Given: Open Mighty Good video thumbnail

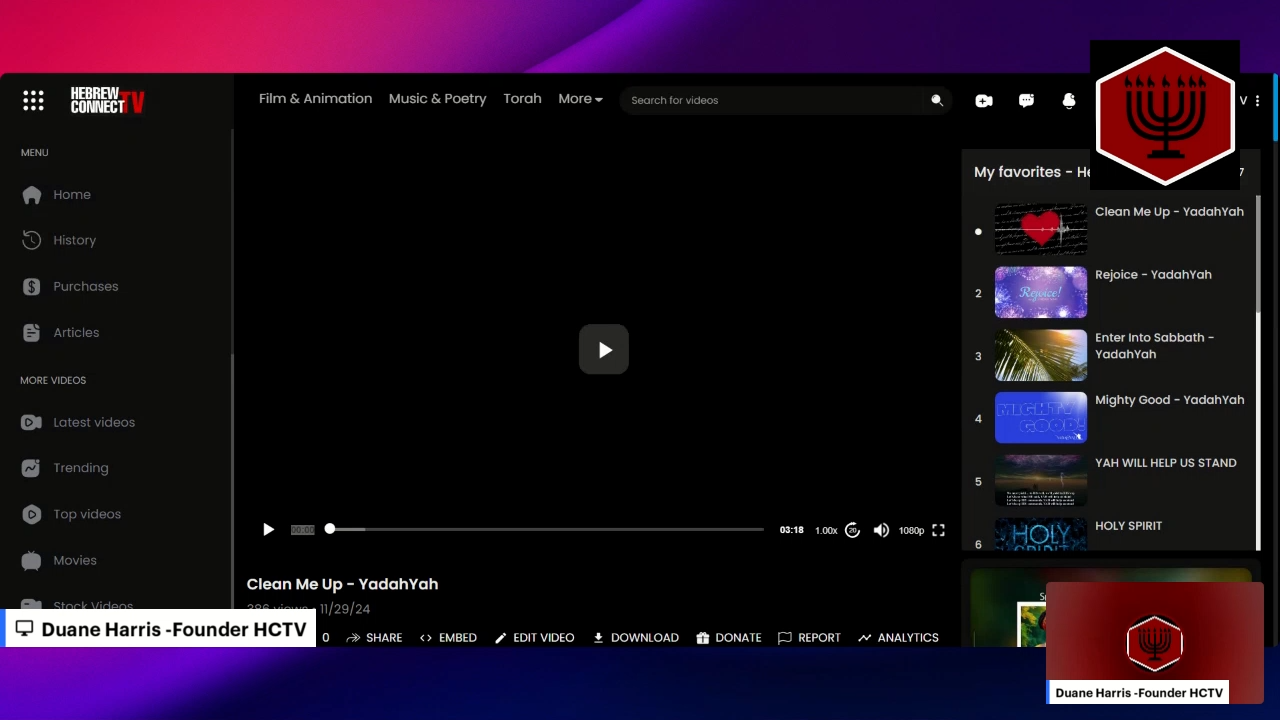Looking at the screenshot, I should pyautogui.click(x=1040, y=418).
